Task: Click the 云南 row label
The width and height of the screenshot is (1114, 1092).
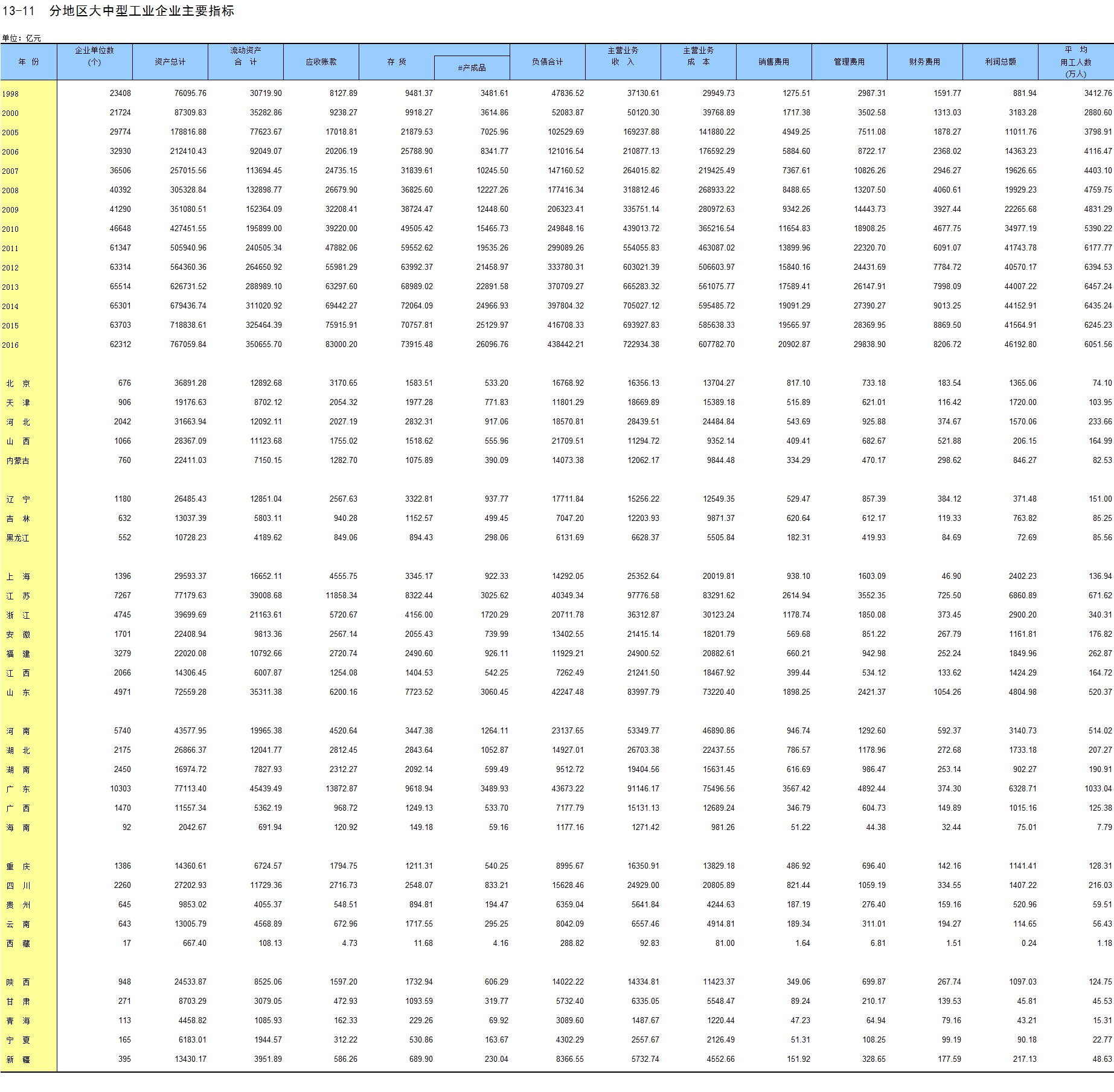Action: (18, 924)
